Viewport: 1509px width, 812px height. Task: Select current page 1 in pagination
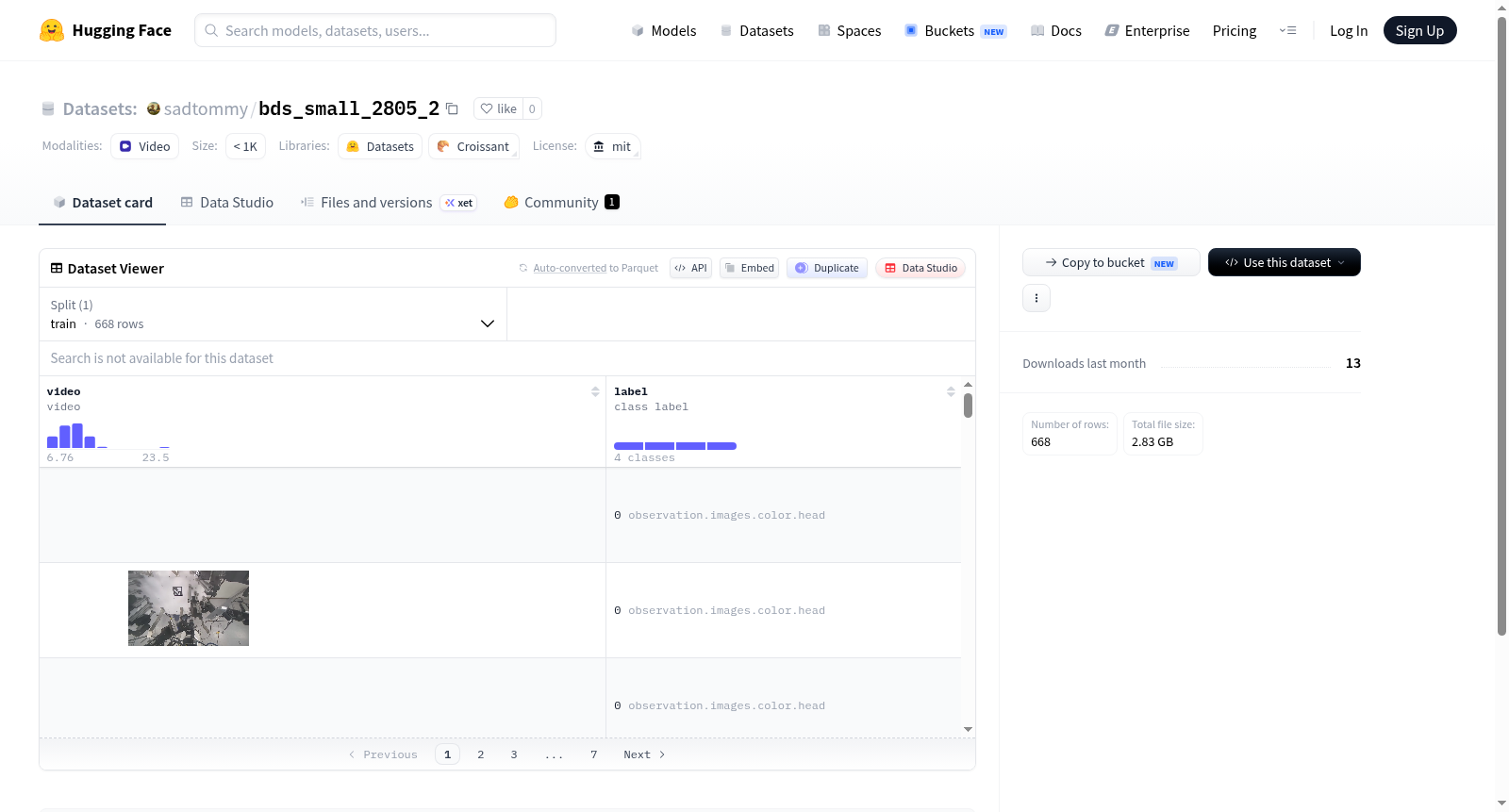[448, 754]
